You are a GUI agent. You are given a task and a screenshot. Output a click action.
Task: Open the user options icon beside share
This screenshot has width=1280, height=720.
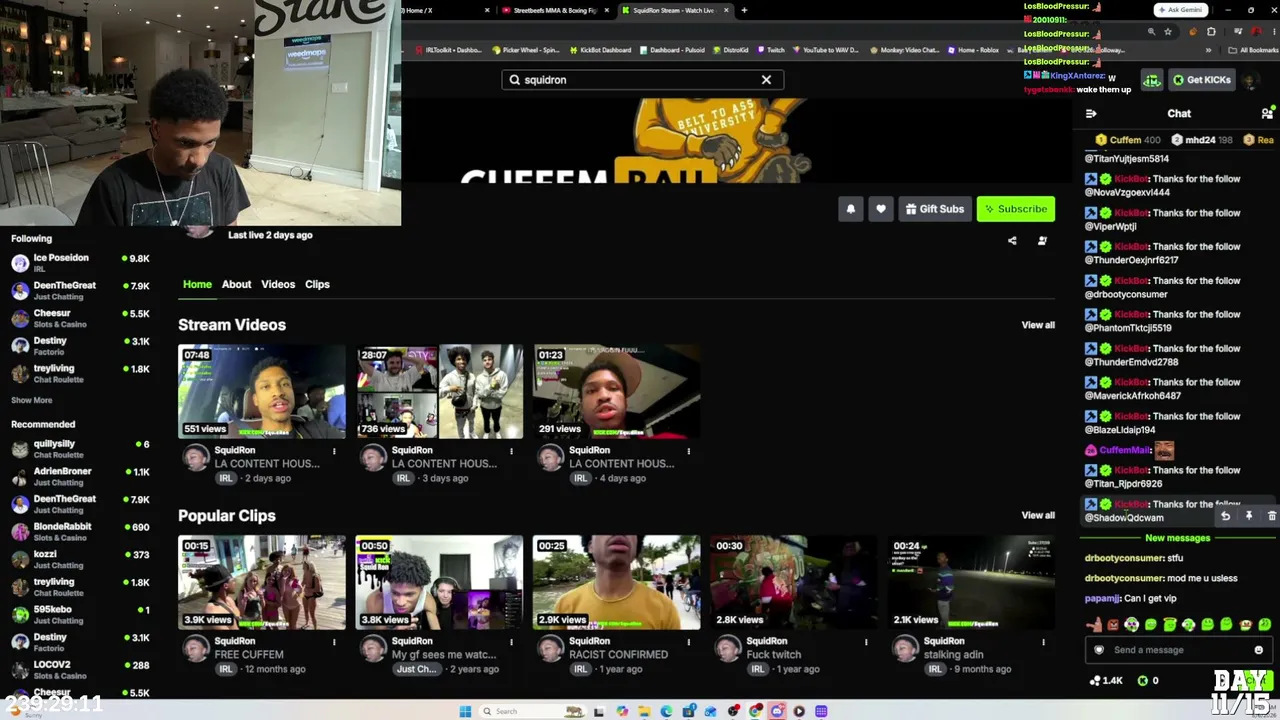pos(1042,241)
